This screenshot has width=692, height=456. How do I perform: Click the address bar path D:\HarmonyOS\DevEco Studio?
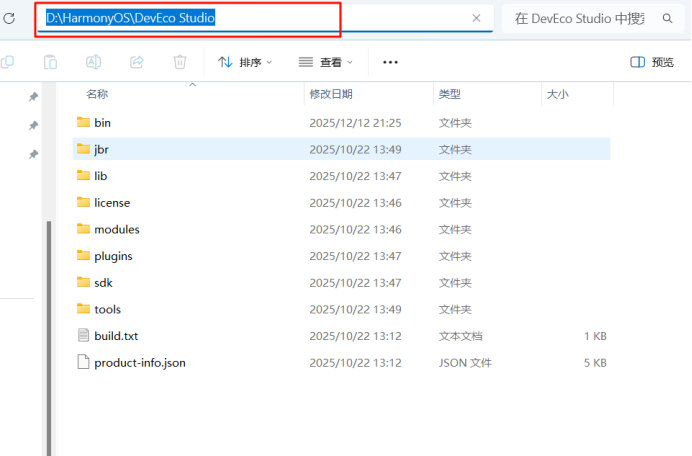[x=131, y=18]
